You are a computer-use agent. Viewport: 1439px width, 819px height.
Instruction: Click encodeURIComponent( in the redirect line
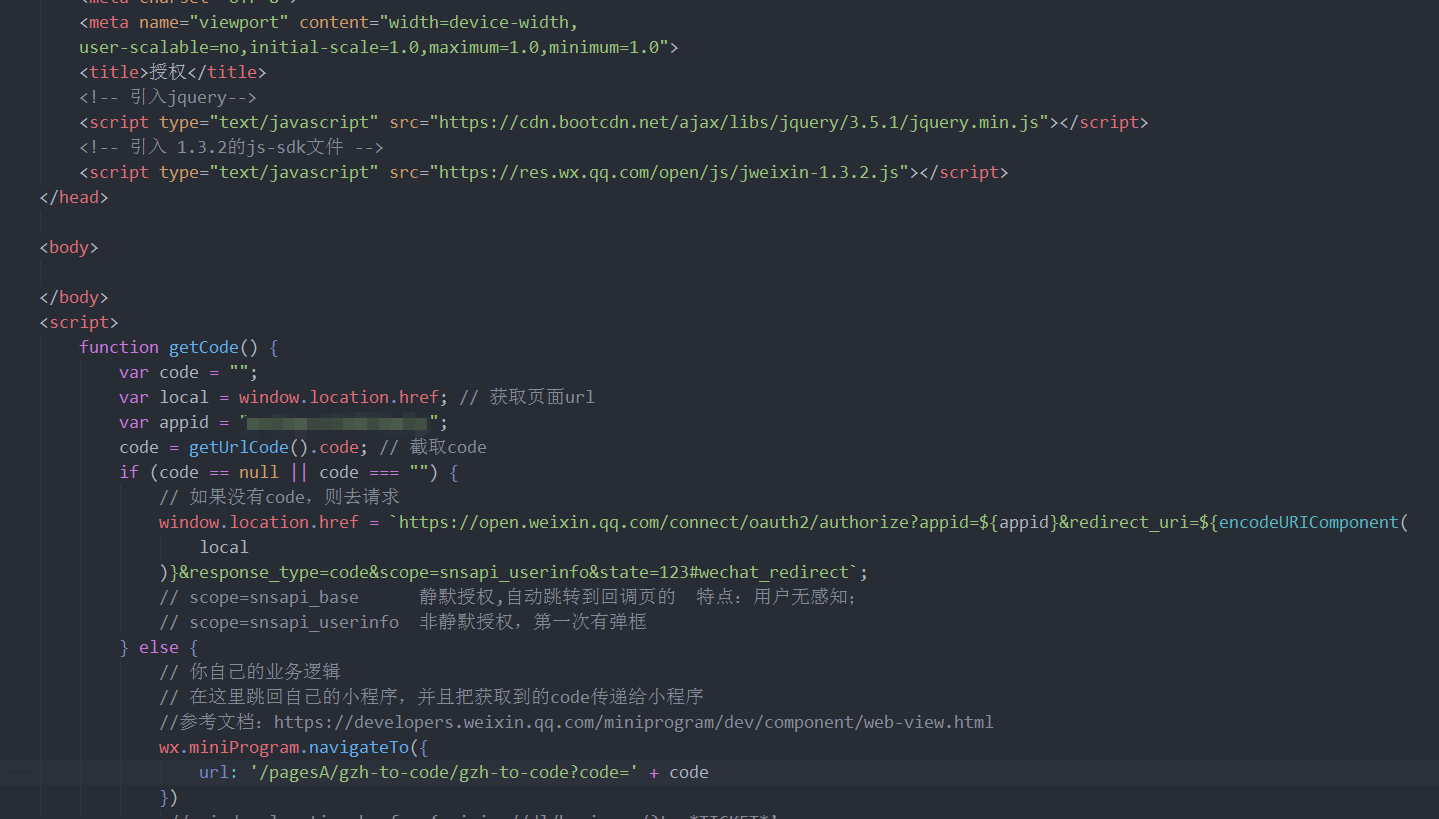(1314, 522)
